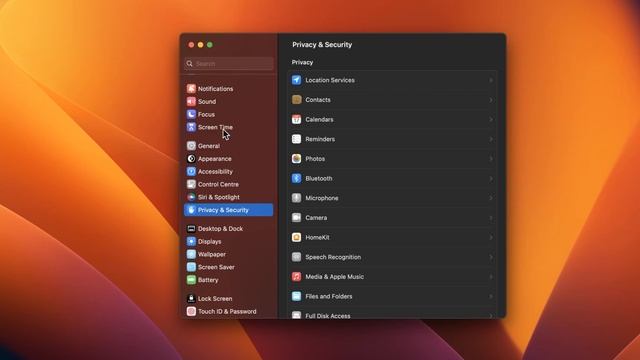640x360 pixels.
Task: Click the Files and Folders icon
Action: pos(296,296)
